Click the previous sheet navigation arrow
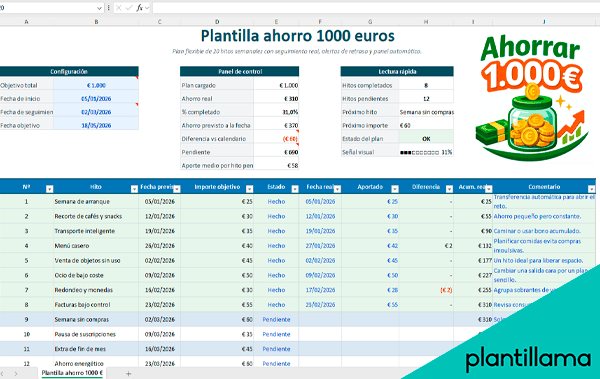The height and width of the screenshot is (379, 600). tap(3, 374)
